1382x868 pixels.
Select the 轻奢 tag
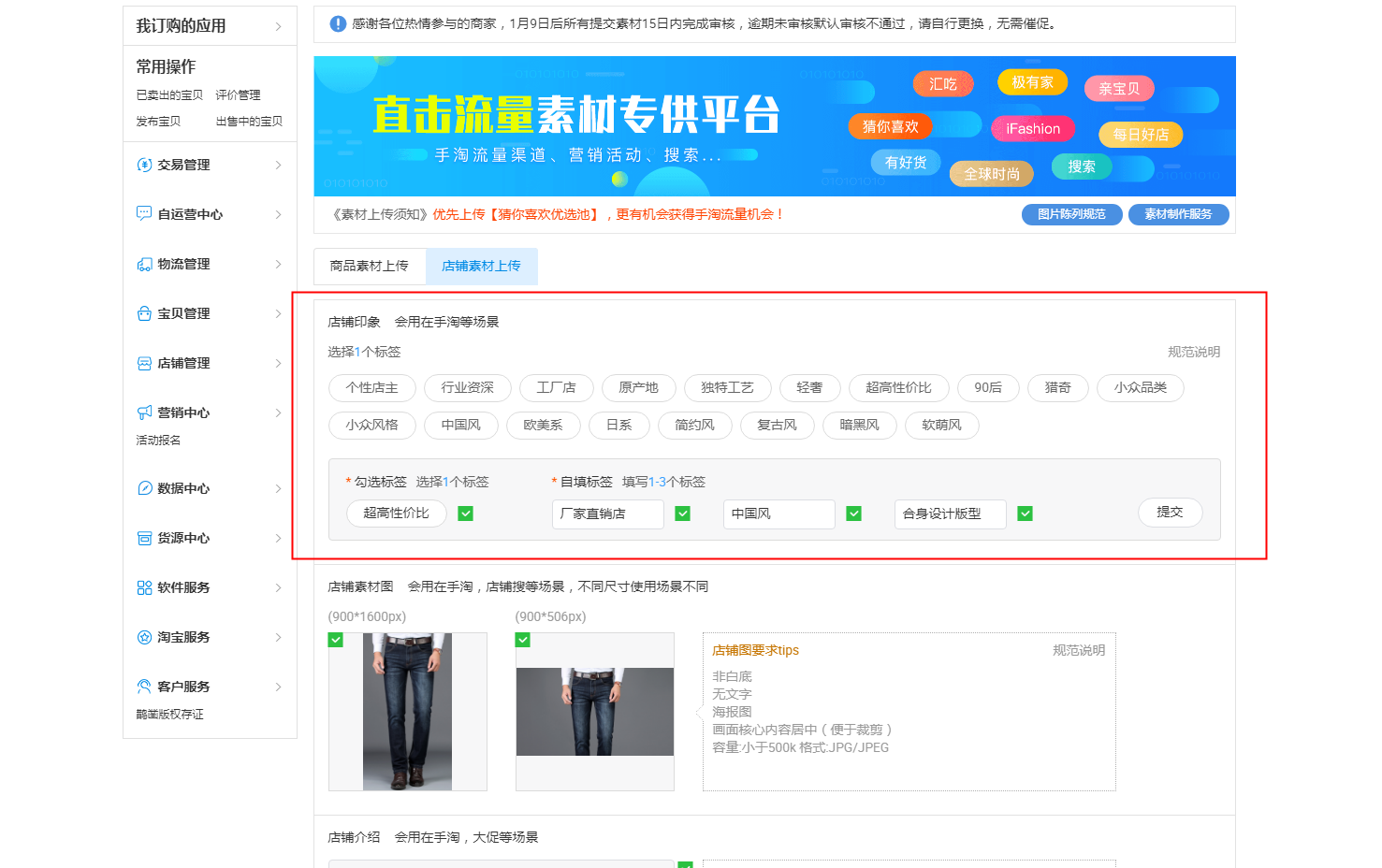click(809, 388)
